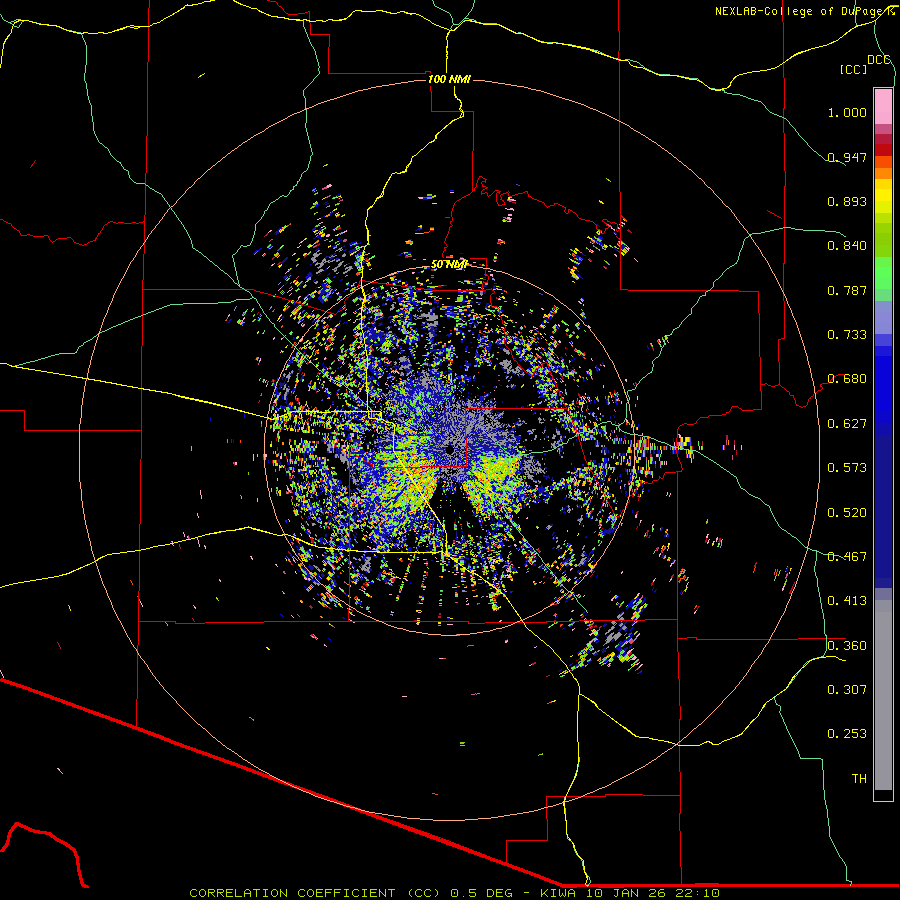Viewport: 900px width, 900px height.
Task: Click the lavender segment of the color bar
Action: point(883,317)
